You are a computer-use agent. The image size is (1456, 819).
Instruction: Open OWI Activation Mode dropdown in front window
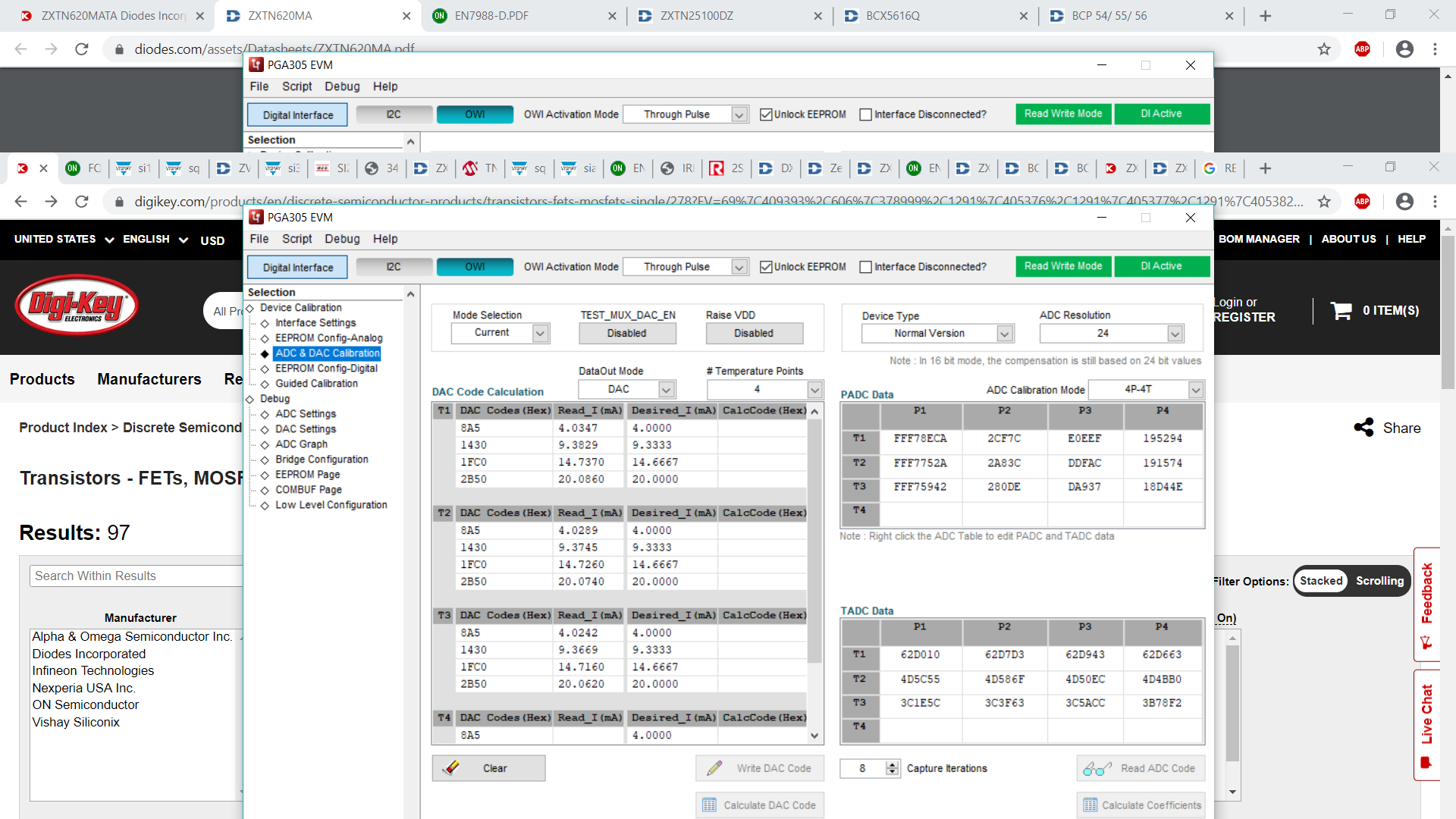[739, 267]
